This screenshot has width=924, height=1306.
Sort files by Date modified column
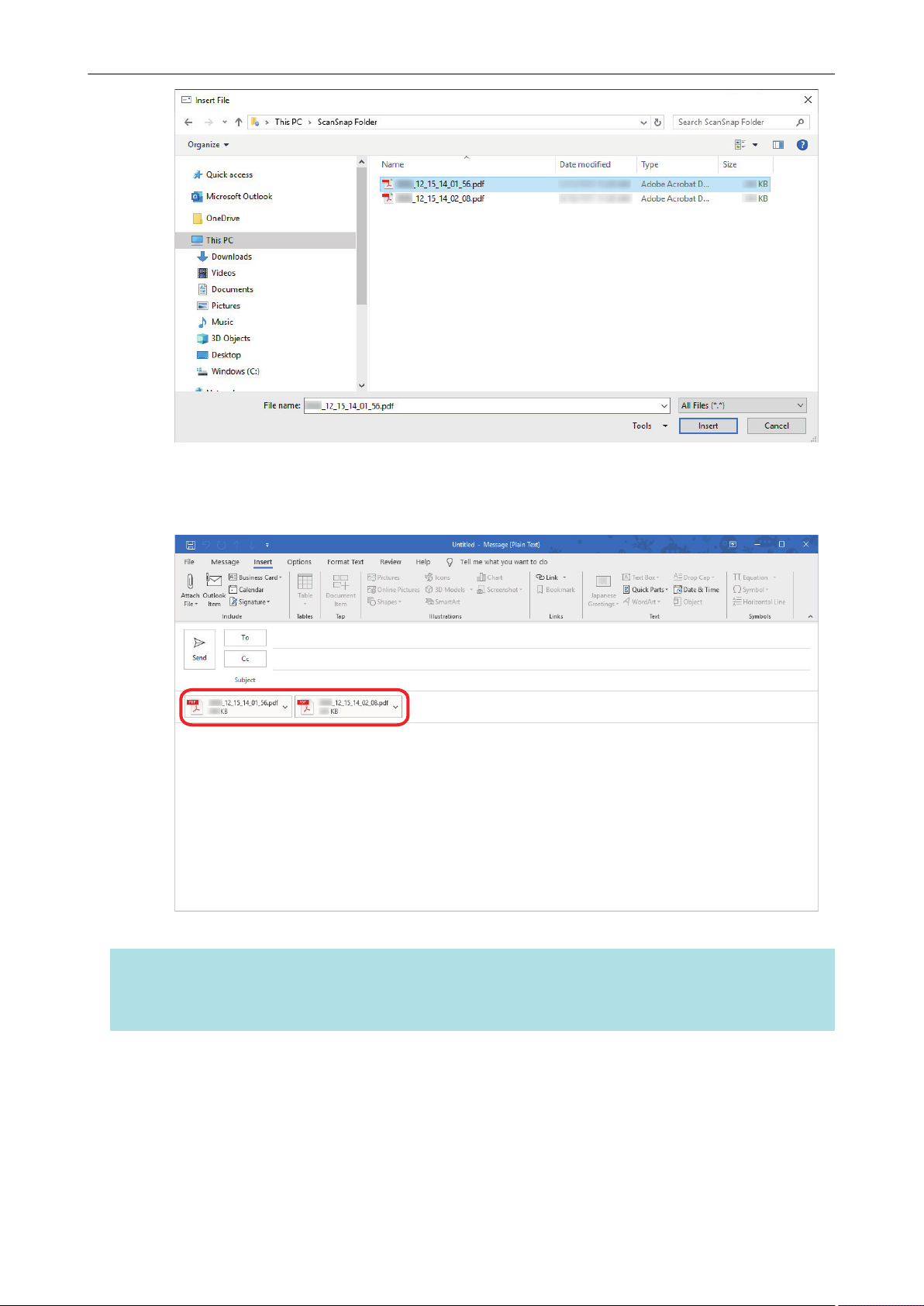tap(596, 164)
